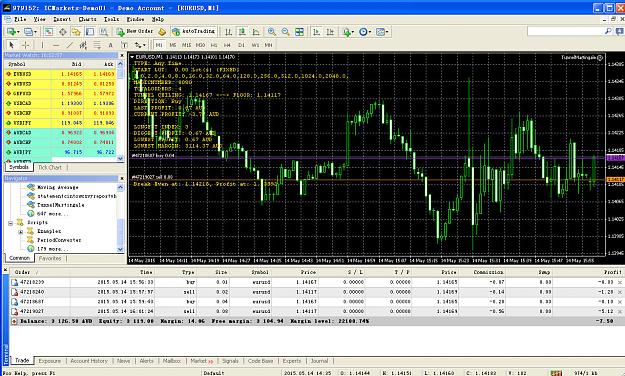Viewport: 625px width, 376px height.
Task: Switch chart to candlestick mode icon
Action: coord(242,32)
